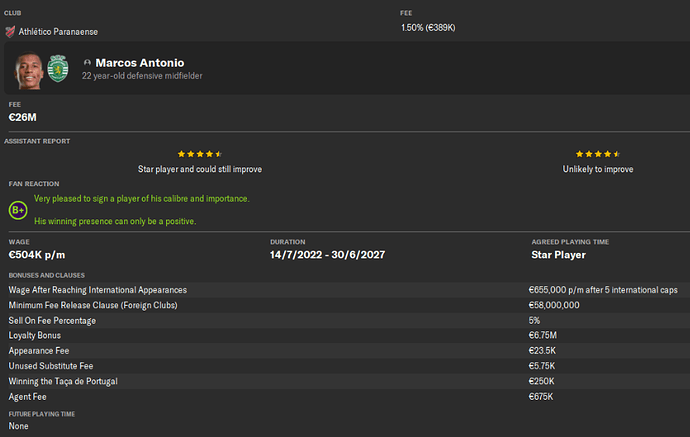This screenshot has height=437, width=690.
Task: Open the Marcos Antonio player name link
Action: 140,63
